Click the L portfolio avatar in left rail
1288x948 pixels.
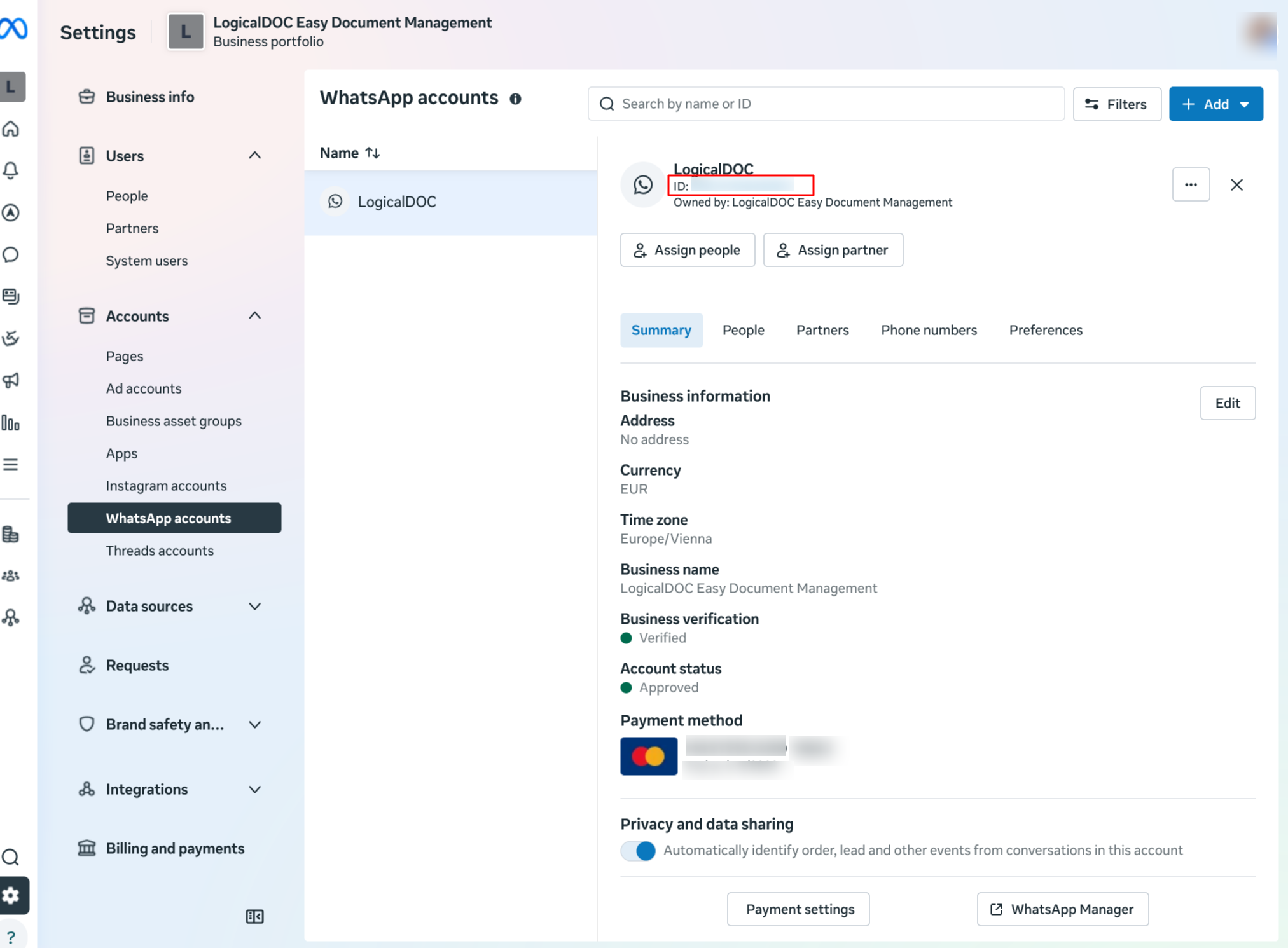[x=13, y=86]
